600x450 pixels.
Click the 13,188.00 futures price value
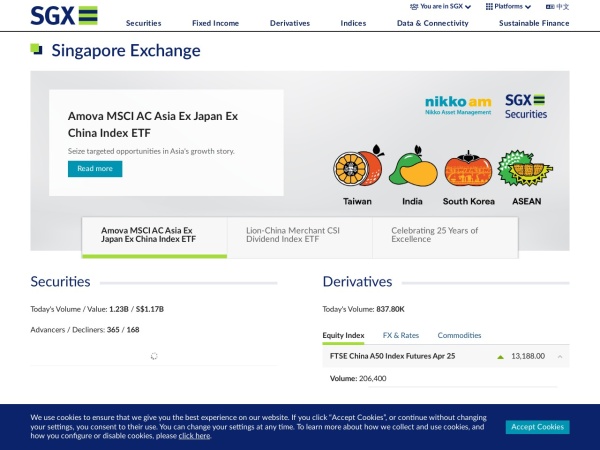pos(528,356)
